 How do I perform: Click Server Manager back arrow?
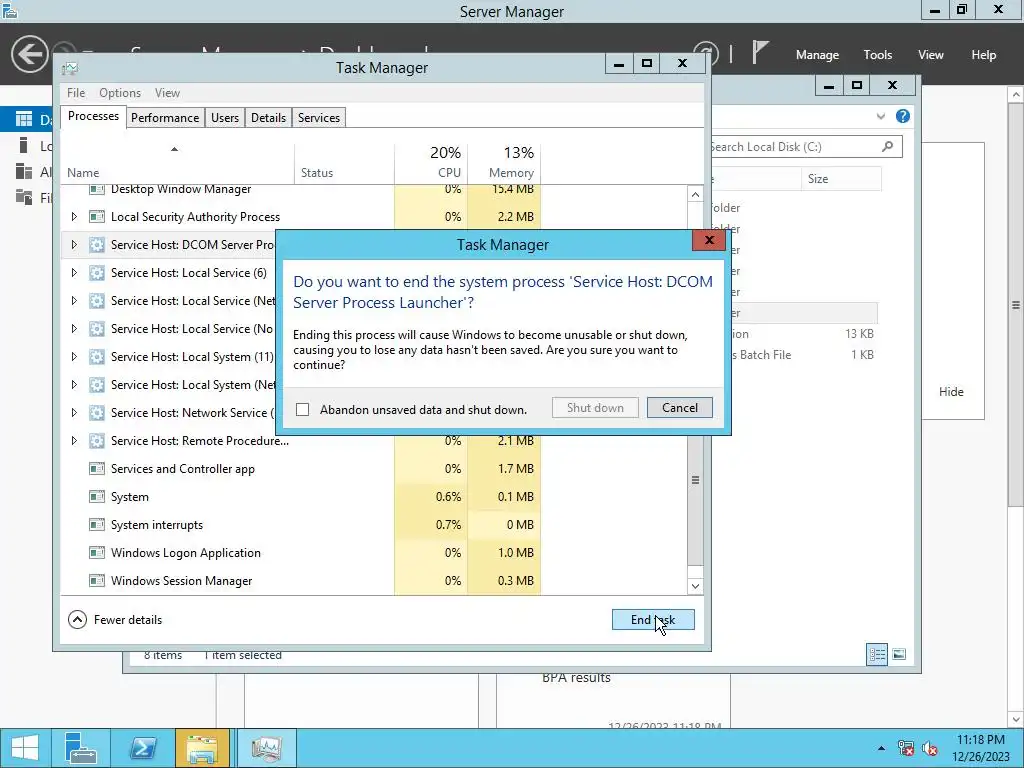tap(29, 54)
